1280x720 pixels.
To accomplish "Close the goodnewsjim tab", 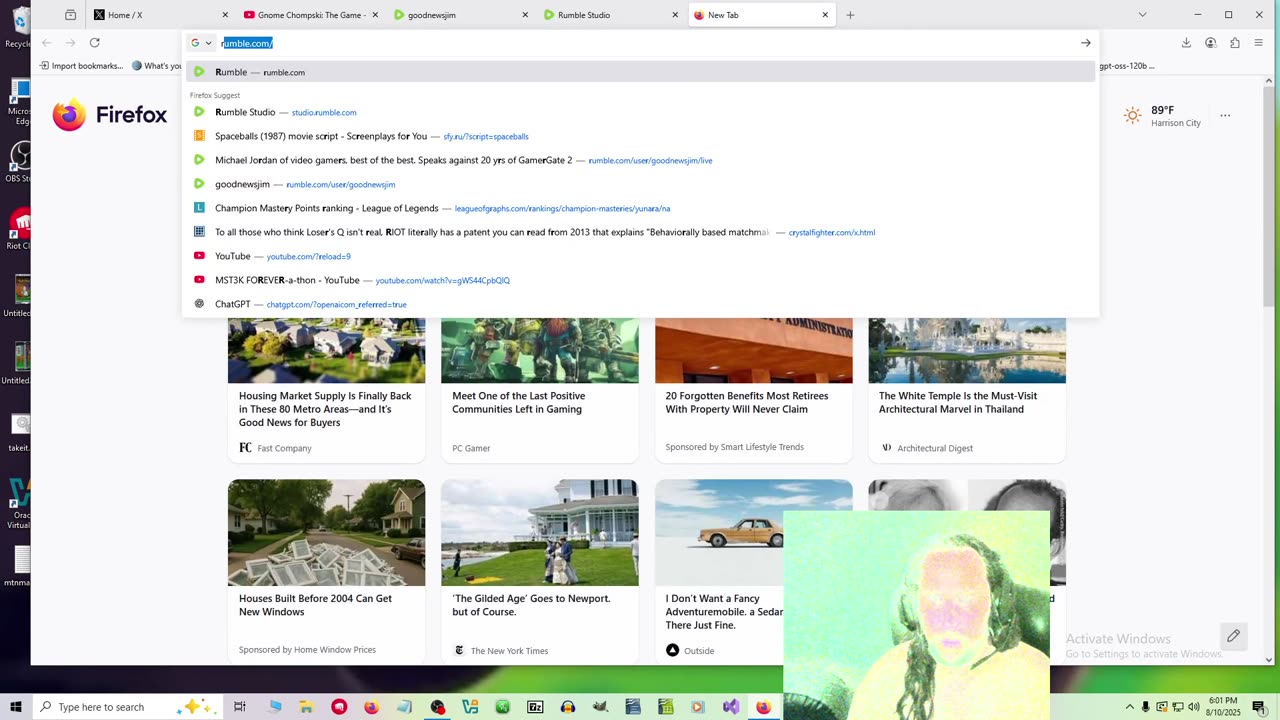I will tap(525, 15).
